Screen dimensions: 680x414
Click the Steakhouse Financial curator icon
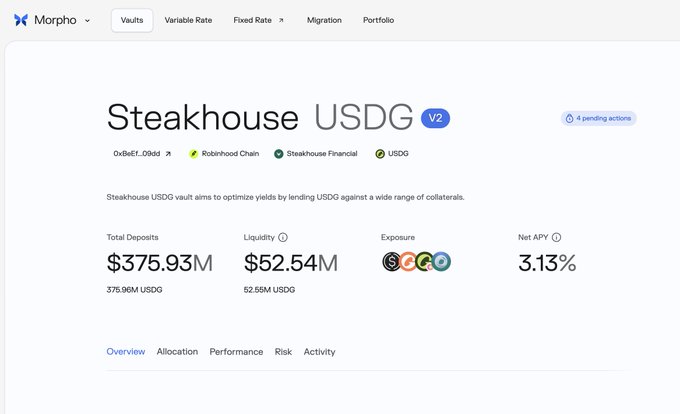[278, 153]
